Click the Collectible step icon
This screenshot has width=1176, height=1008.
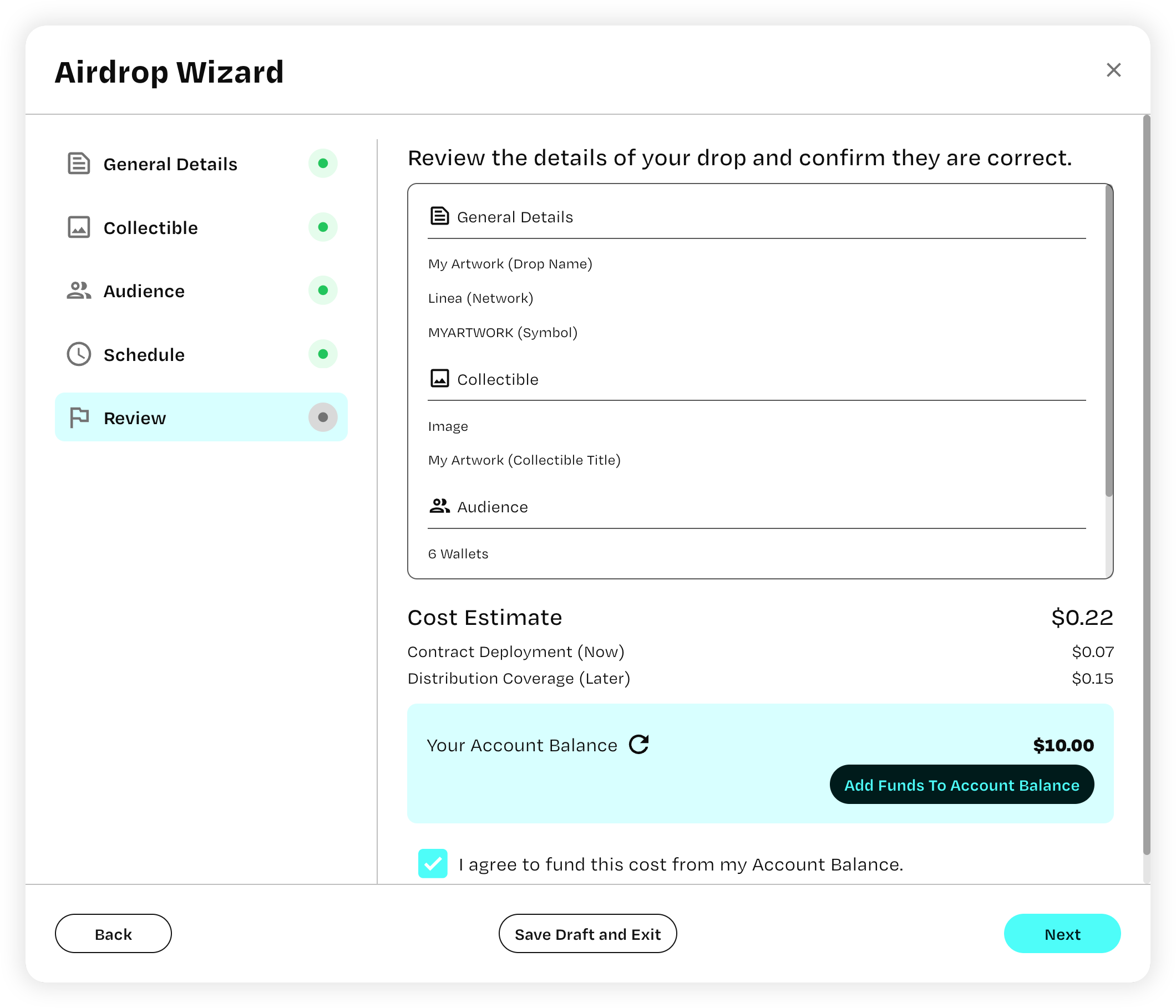click(79, 227)
